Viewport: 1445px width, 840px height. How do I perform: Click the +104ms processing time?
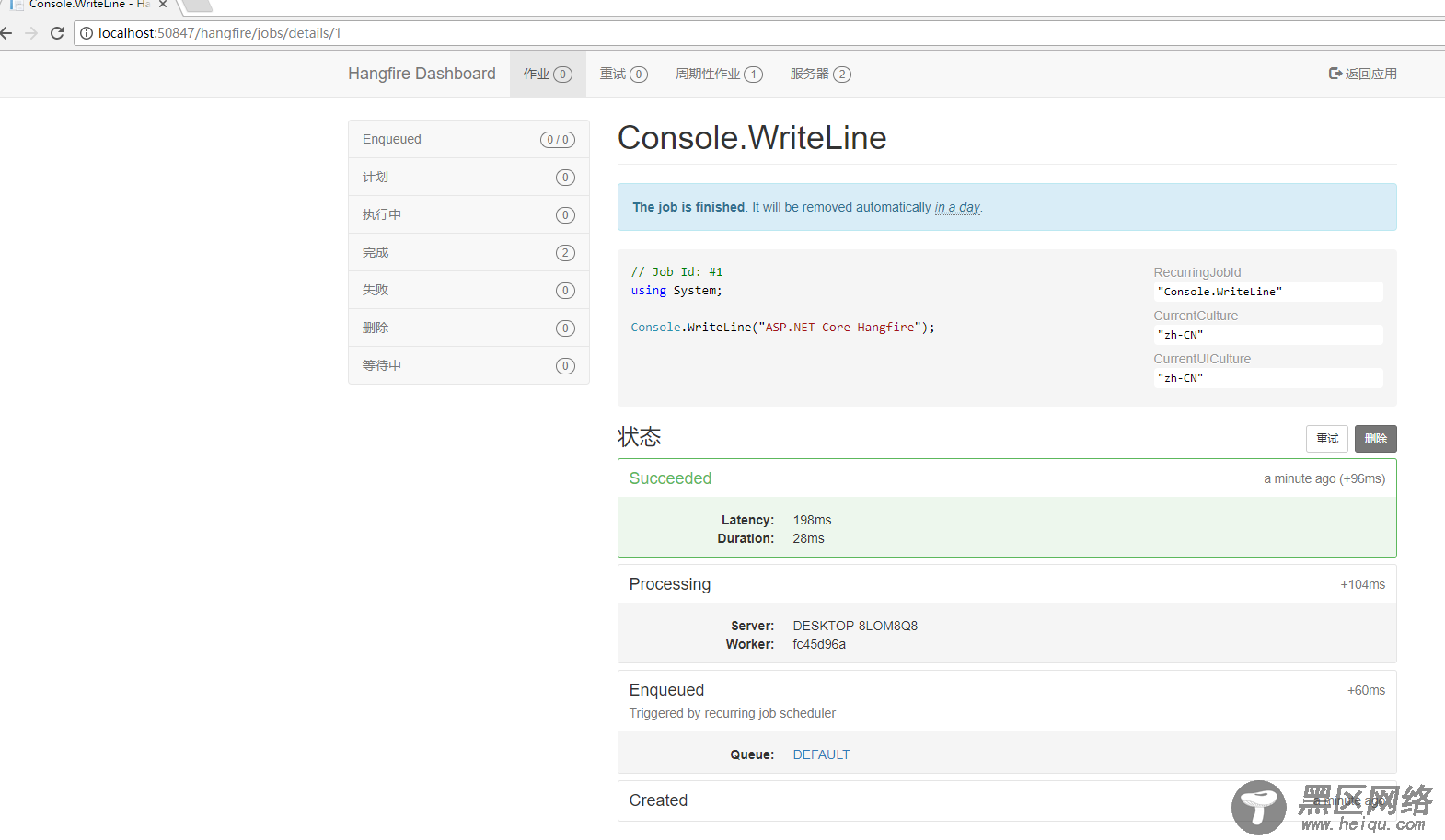point(1363,584)
